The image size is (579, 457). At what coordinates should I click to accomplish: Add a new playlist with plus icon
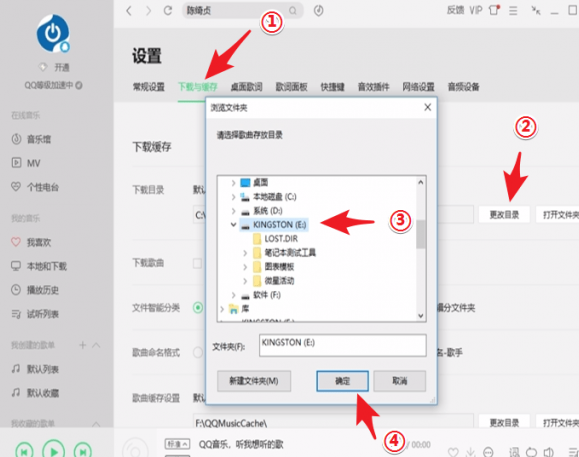[x=83, y=345]
